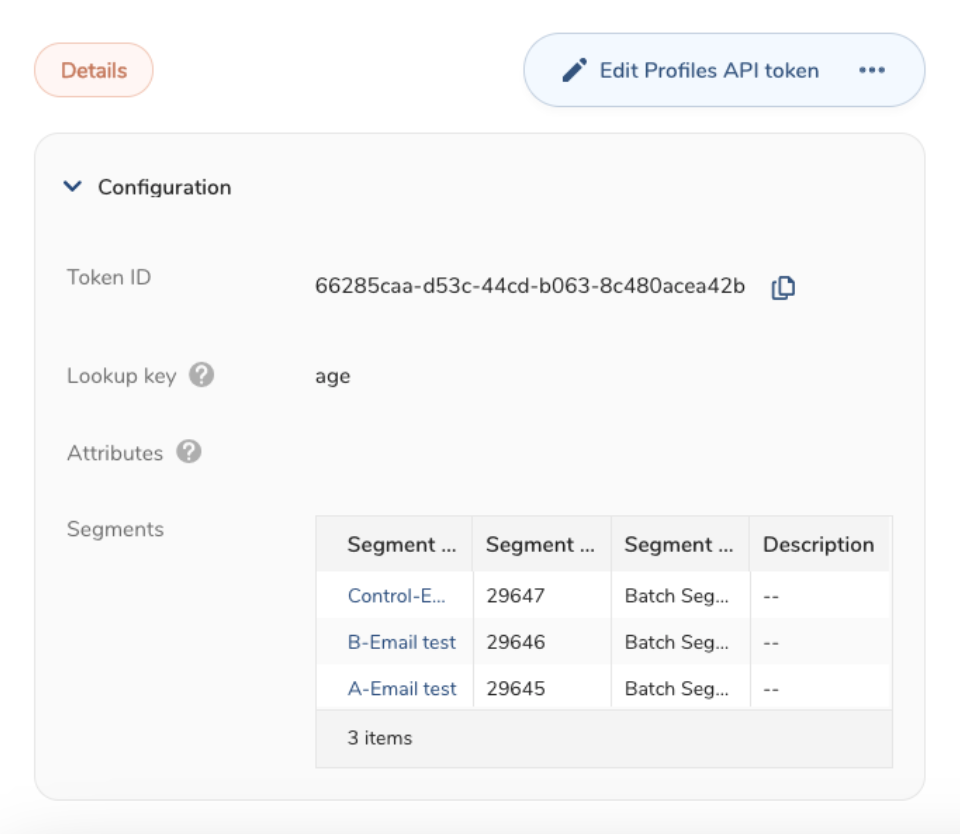Click the third Segment column header
The image size is (960, 834).
(x=679, y=545)
